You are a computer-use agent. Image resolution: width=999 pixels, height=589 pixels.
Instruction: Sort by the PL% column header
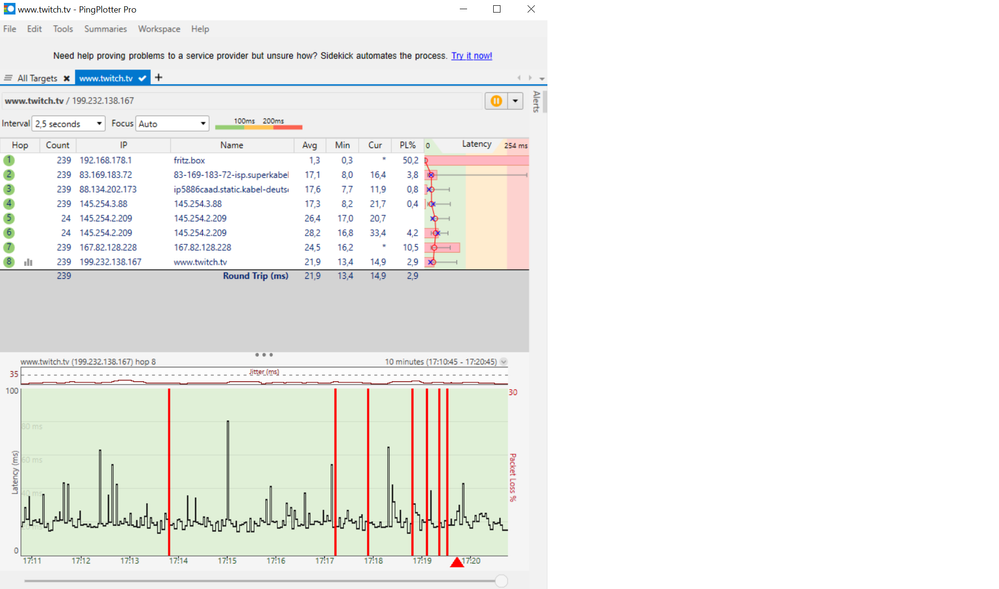point(408,145)
